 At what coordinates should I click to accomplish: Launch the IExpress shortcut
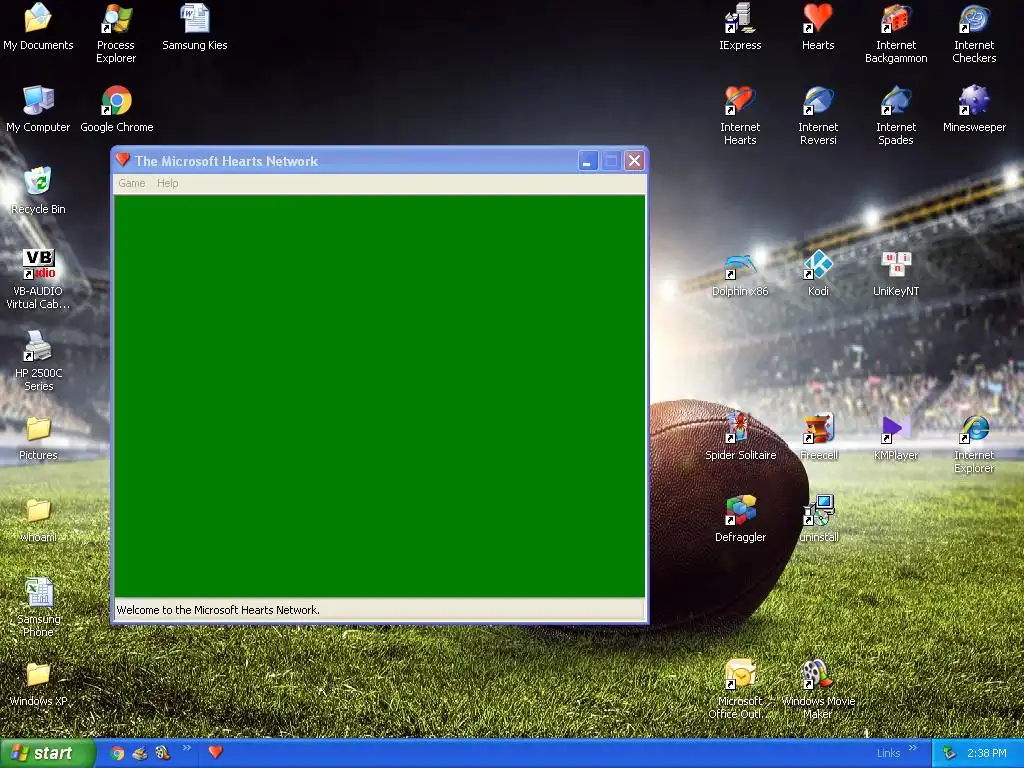pyautogui.click(x=740, y=27)
